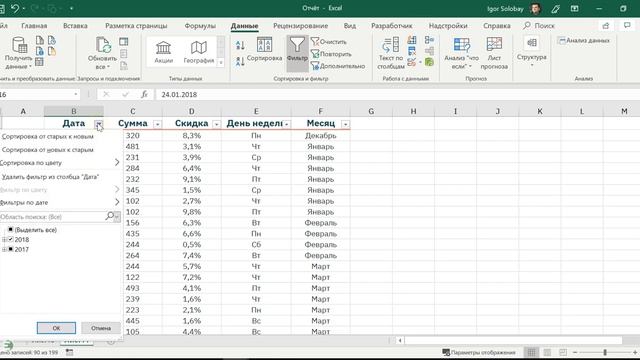Click Refresh All (Обновить все) icon

[102, 53]
